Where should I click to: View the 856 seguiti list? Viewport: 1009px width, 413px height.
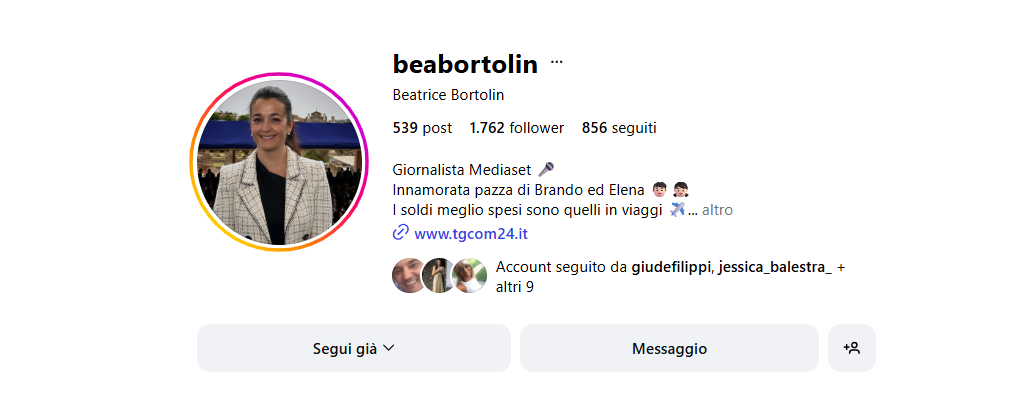click(619, 128)
